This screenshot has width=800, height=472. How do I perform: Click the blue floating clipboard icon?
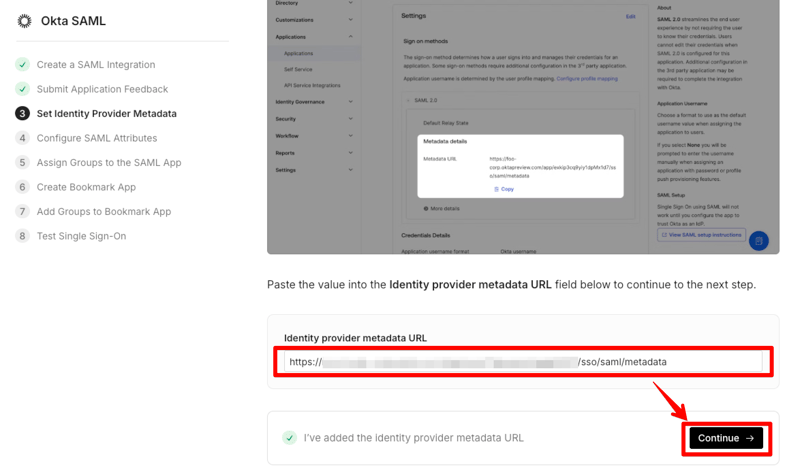[x=759, y=240]
